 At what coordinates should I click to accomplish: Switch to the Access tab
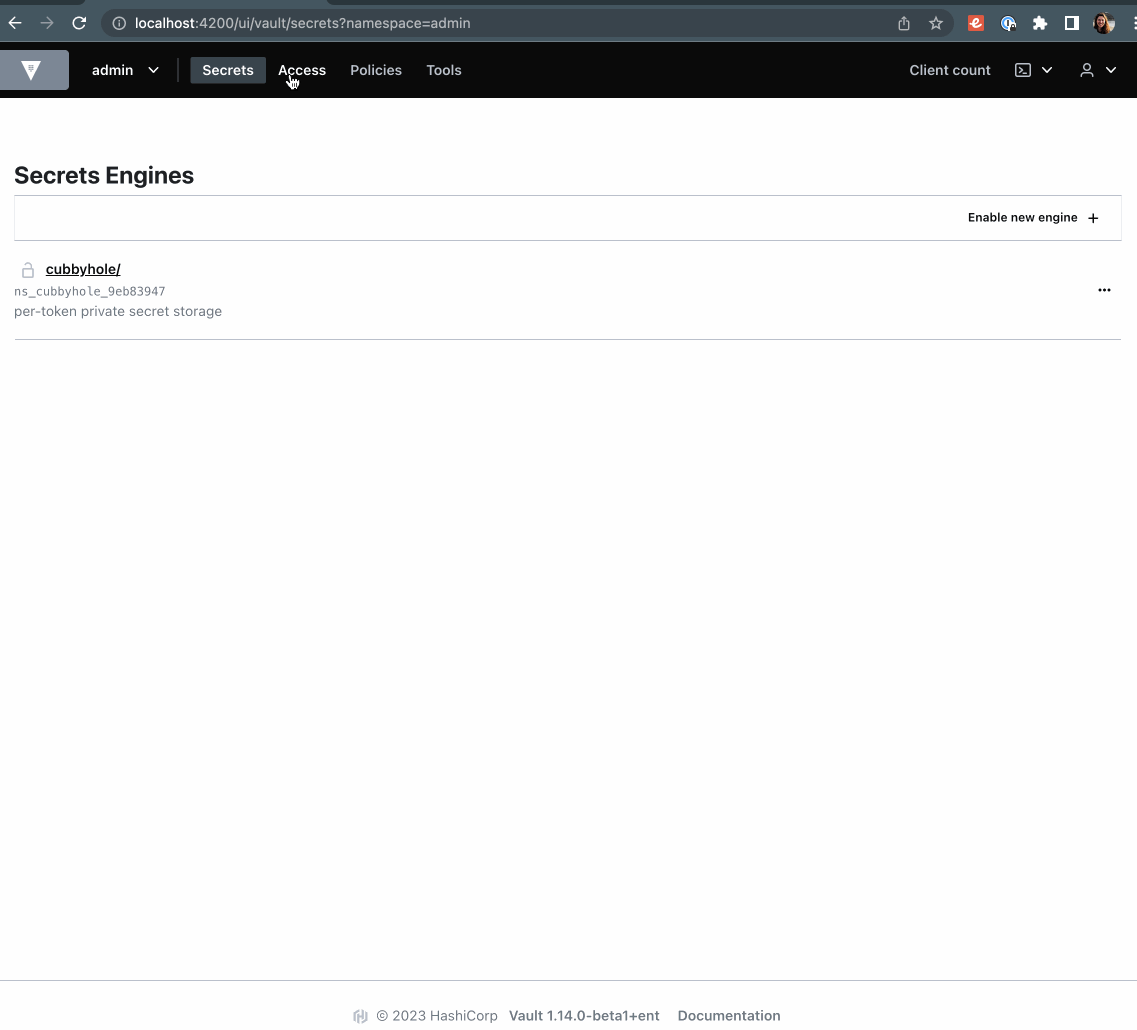point(302,70)
